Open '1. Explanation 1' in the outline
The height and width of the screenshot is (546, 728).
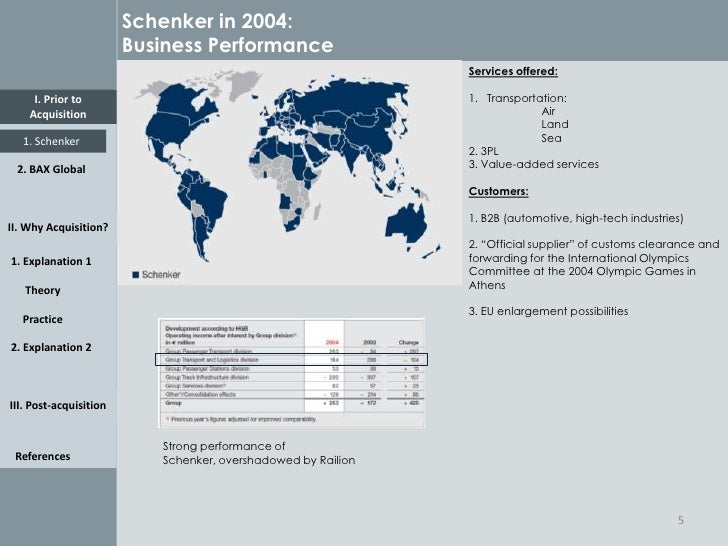point(51,261)
